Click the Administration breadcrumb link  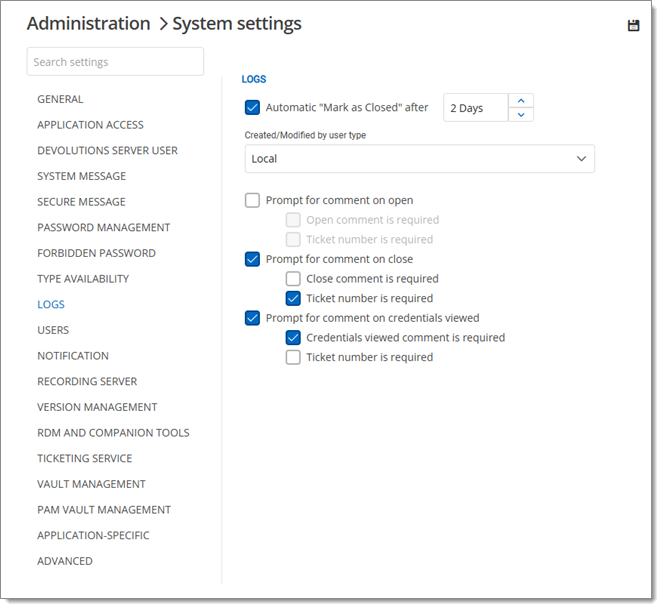coord(87,23)
